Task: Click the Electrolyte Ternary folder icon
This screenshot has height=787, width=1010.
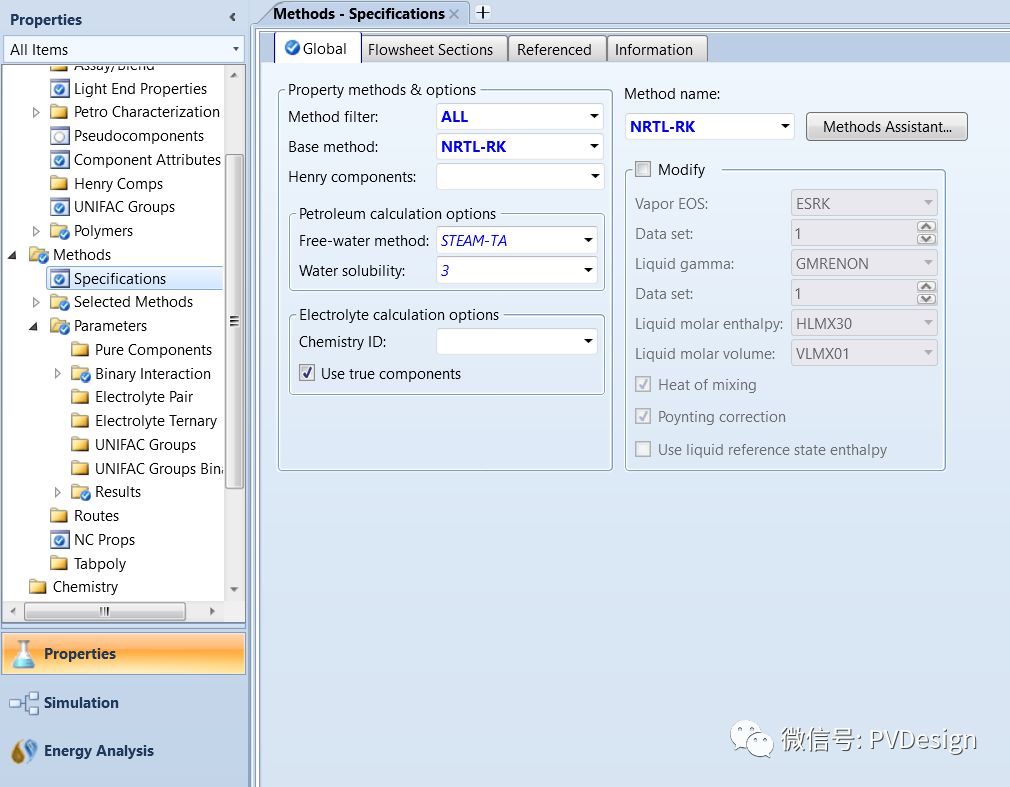Action: tap(80, 420)
